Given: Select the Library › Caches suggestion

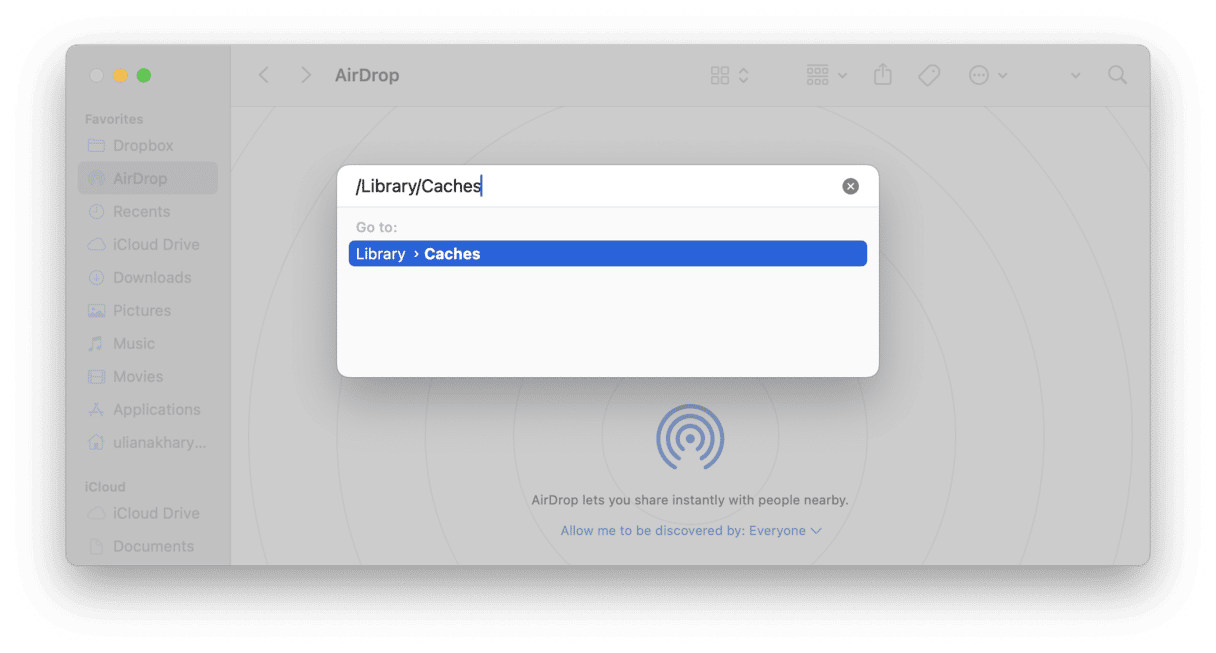Looking at the screenshot, I should [x=607, y=254].
